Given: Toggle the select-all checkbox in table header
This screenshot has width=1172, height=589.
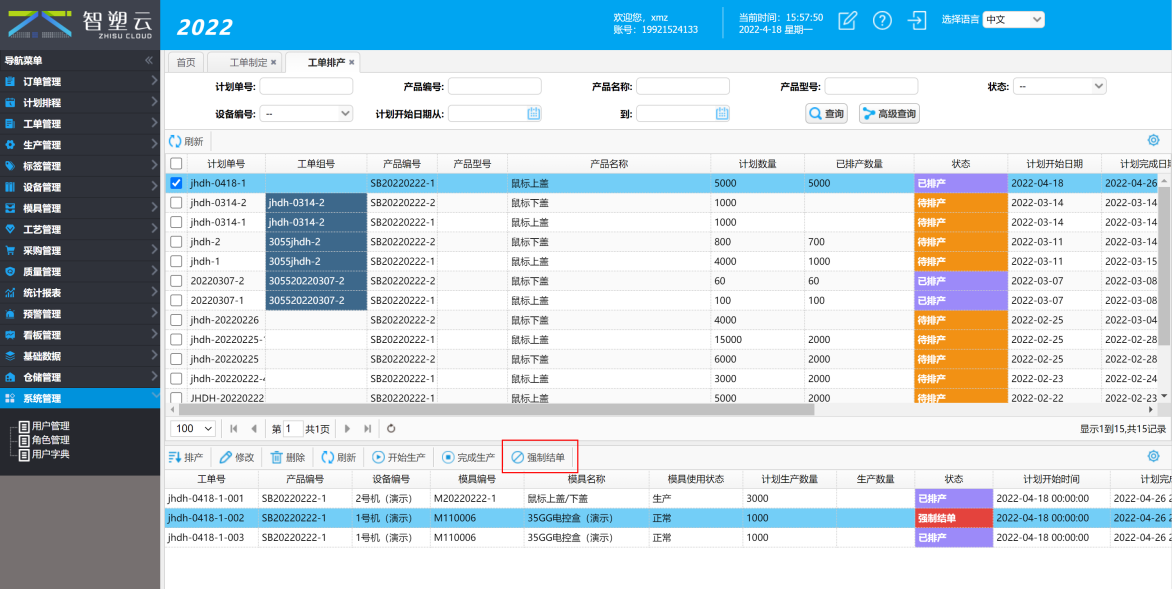Looking at the screenshot, I should (176, 163).
